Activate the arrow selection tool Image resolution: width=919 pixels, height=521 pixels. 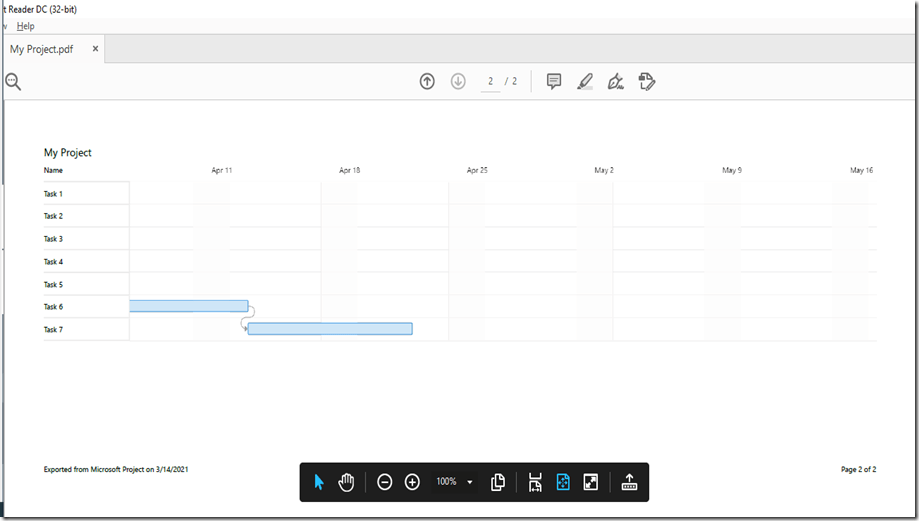tap(319, 482)
